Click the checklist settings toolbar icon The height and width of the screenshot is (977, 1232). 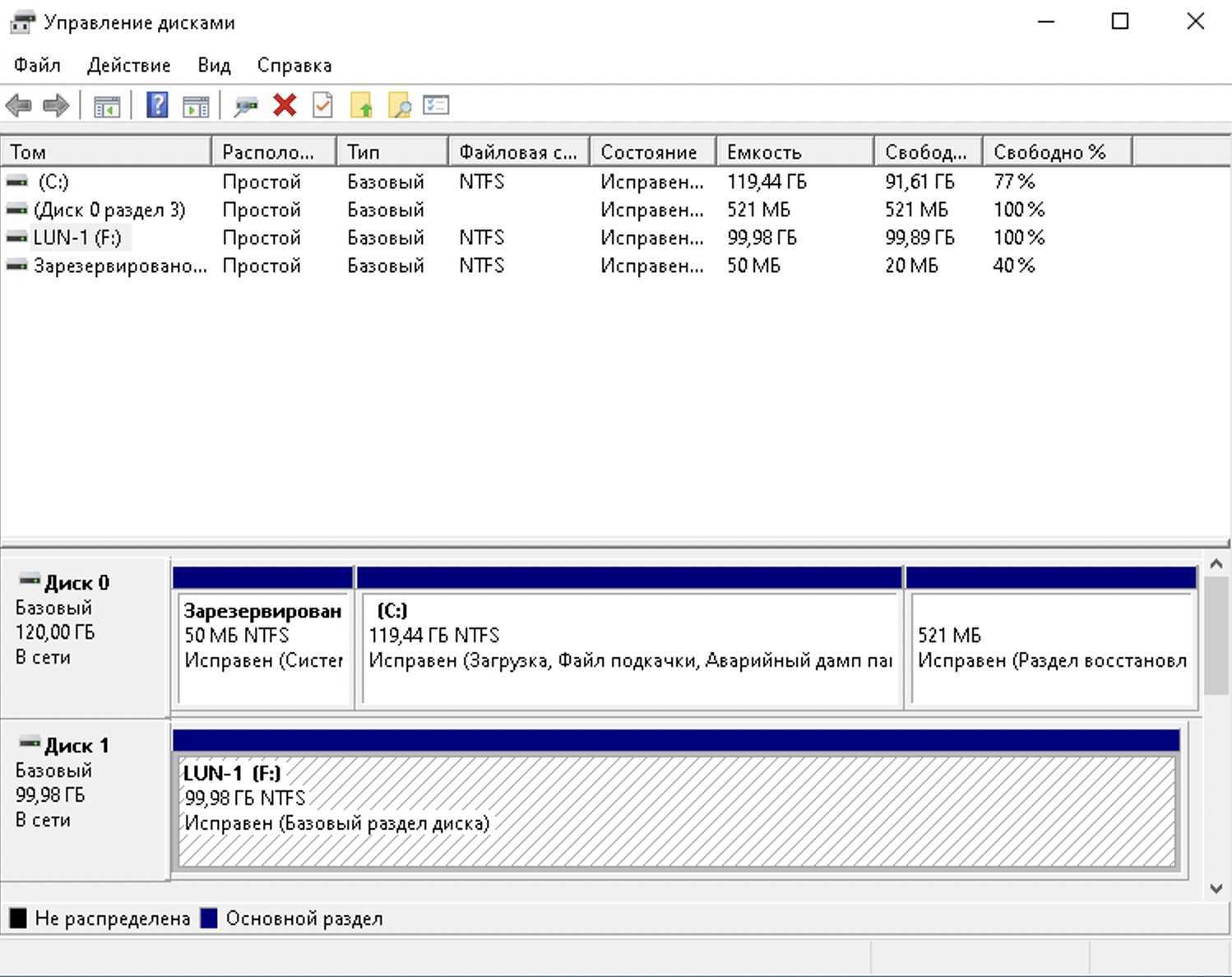[x=436, y=105]
